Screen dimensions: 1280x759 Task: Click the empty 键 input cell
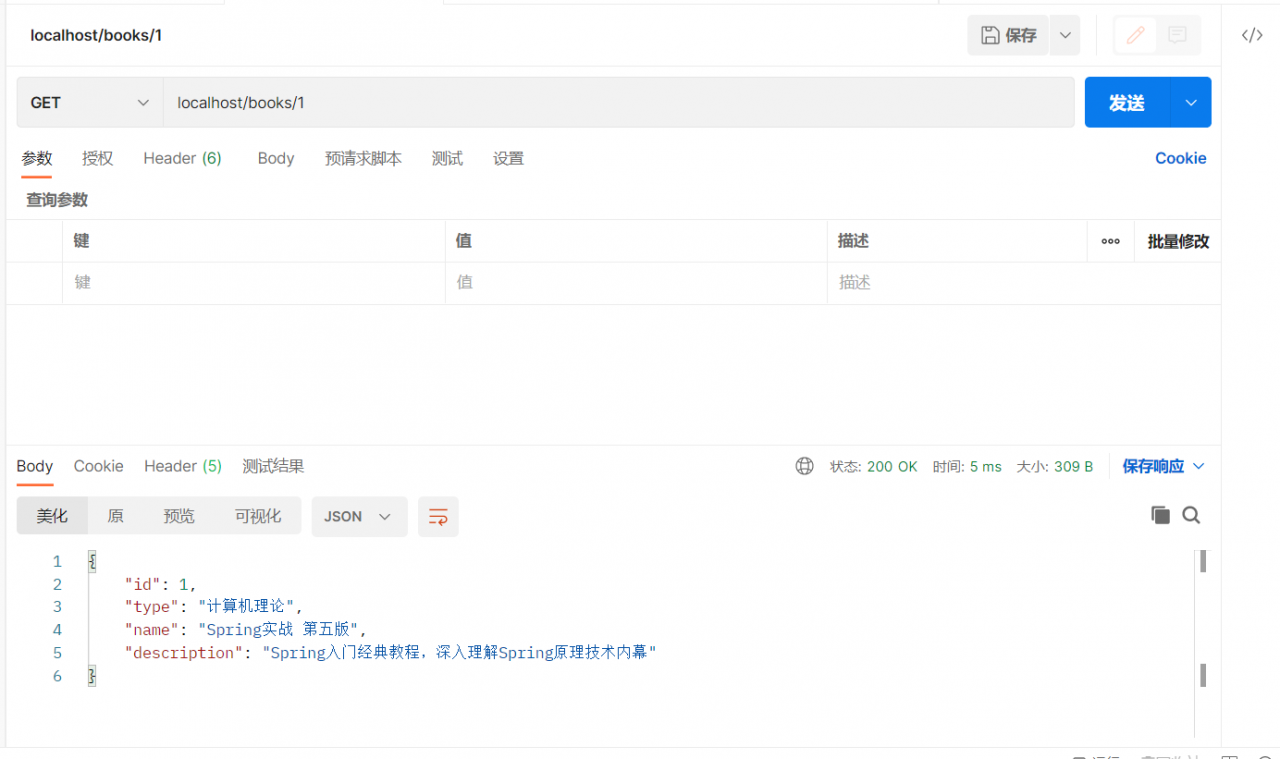tap(254, 283)
